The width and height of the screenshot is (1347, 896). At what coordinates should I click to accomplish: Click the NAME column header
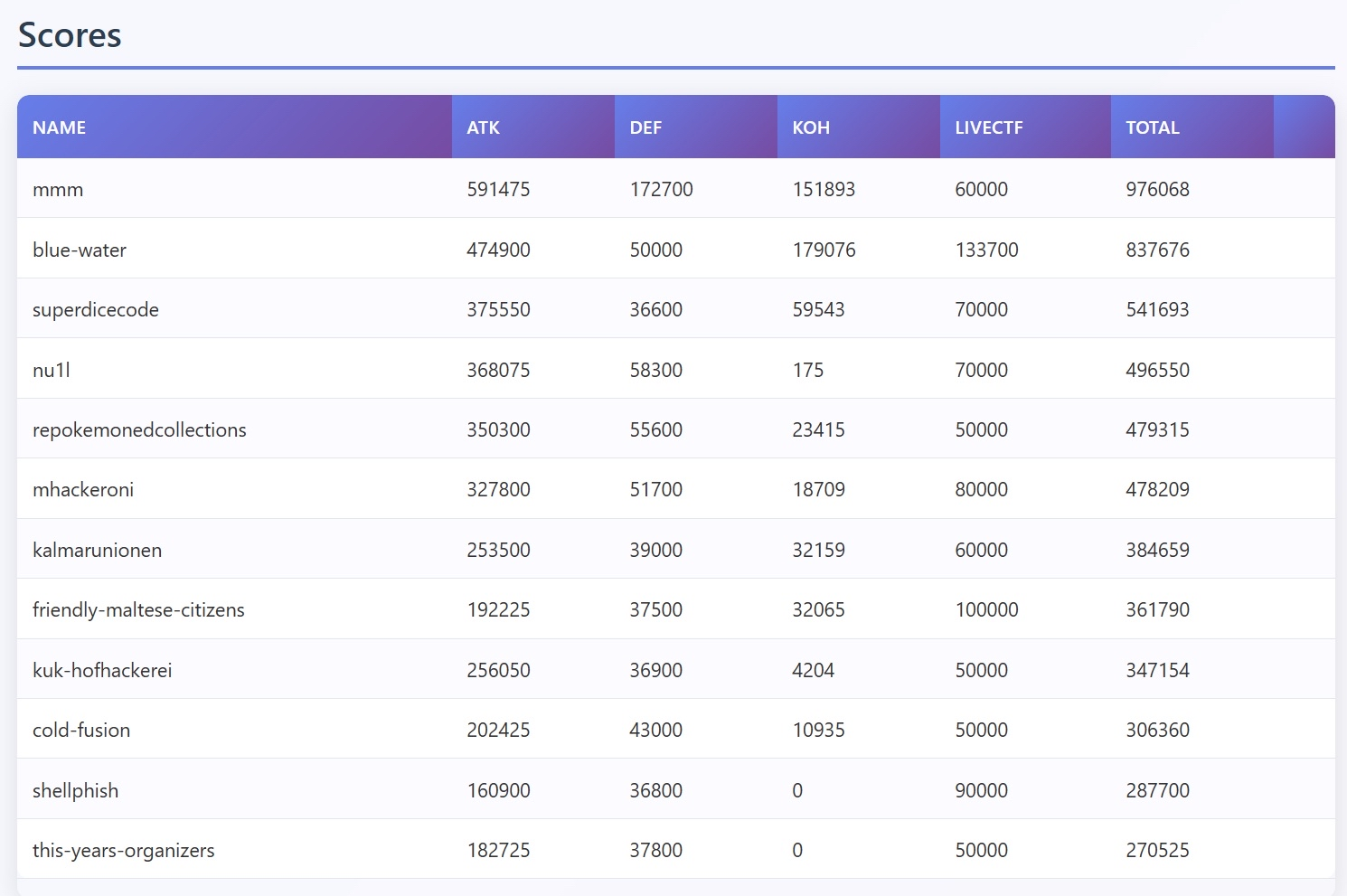coord(60,127)
